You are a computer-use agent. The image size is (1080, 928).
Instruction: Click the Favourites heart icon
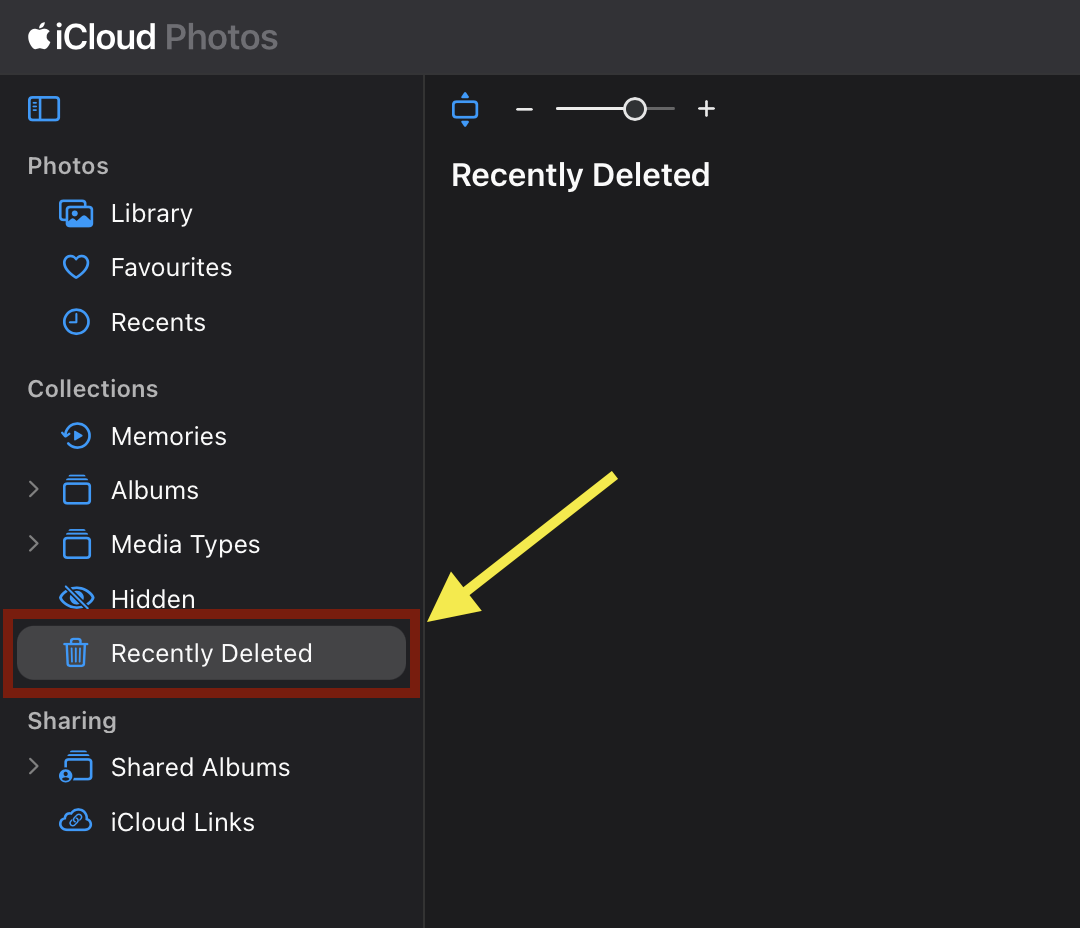(76, 268)
